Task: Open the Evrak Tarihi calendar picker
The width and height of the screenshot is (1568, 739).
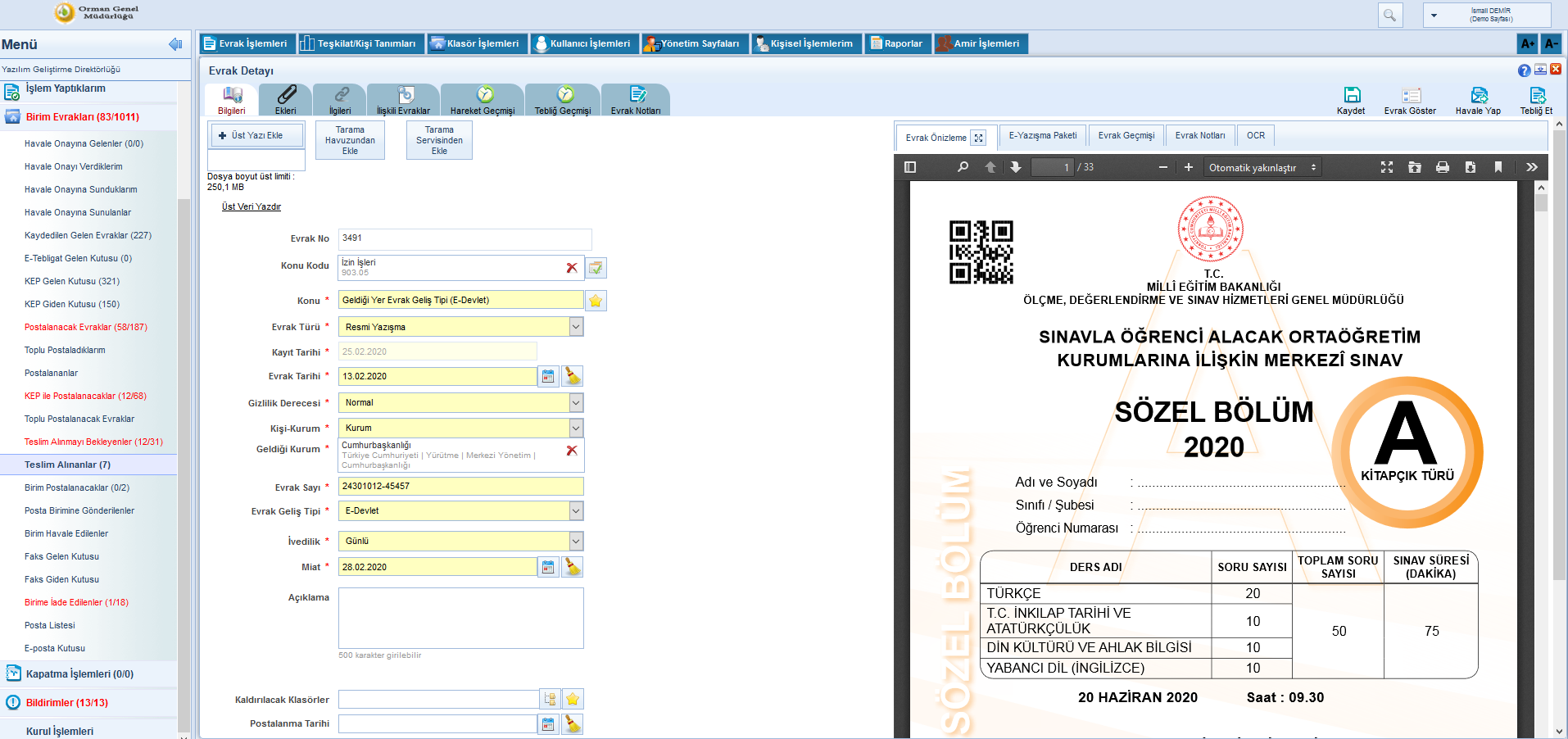Action: tap(548, 376)
